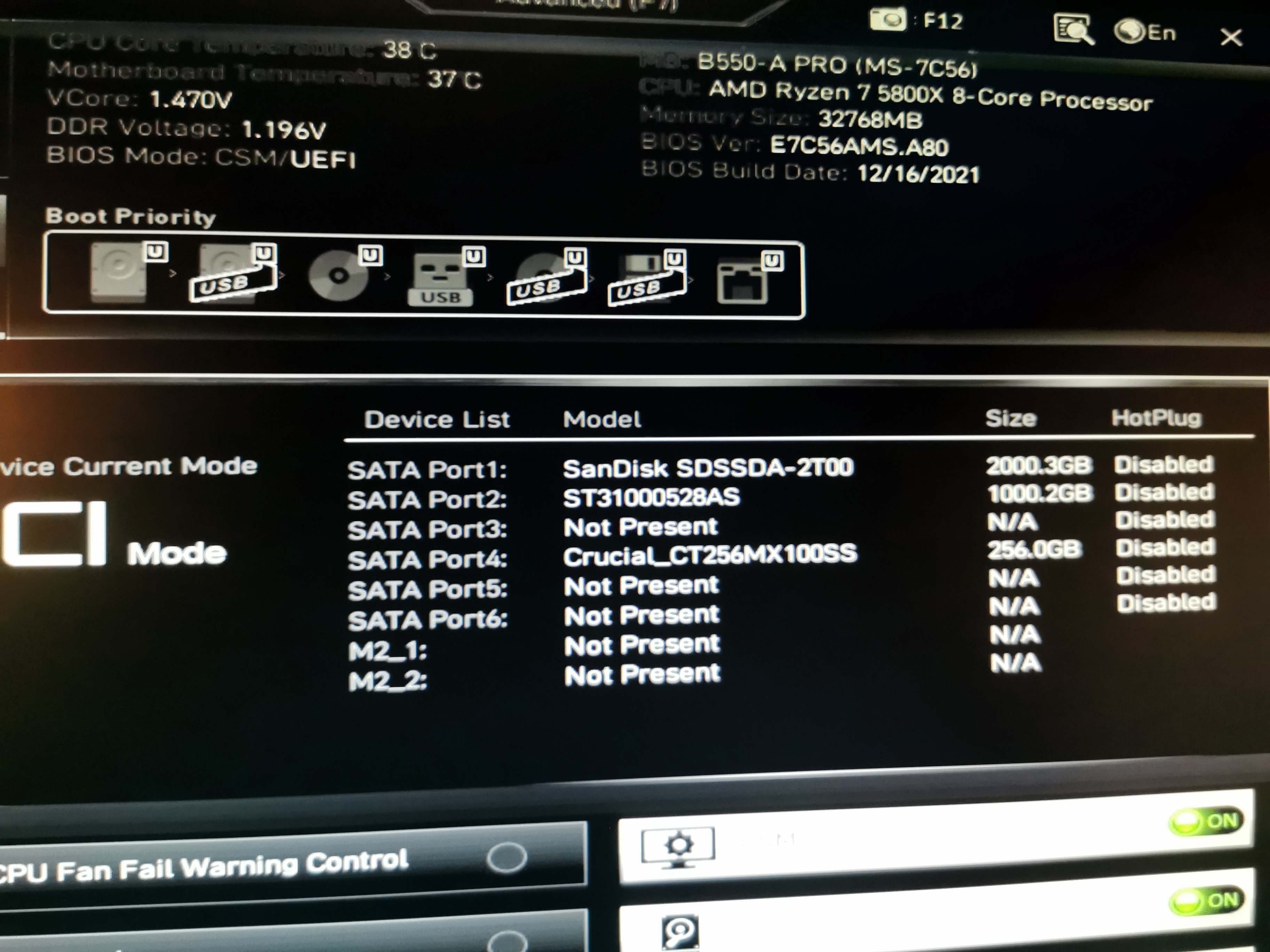Click the DDR Voltage 1.196V reading

(187, 128)
